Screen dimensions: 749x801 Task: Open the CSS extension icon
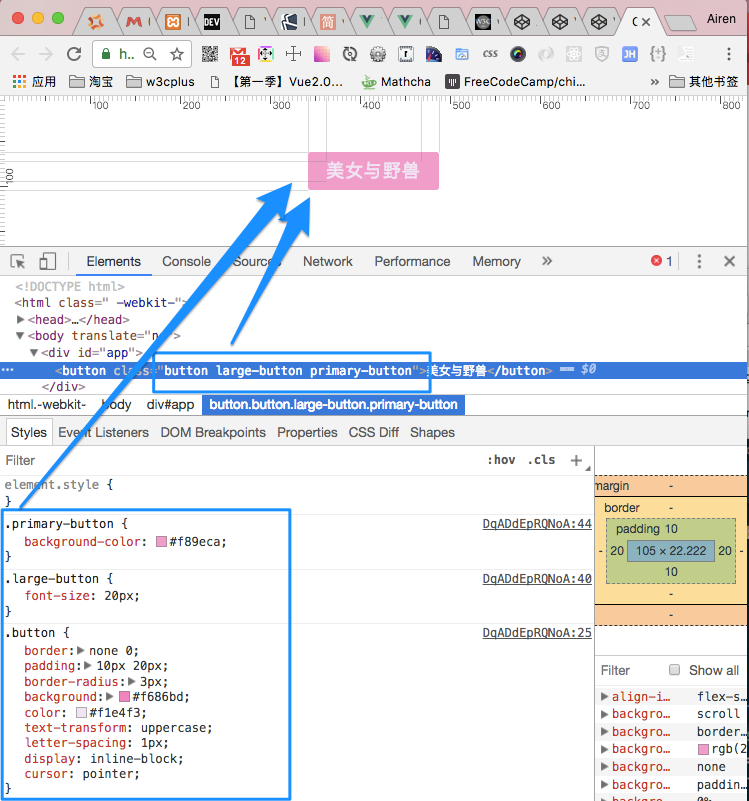(490, 54)
